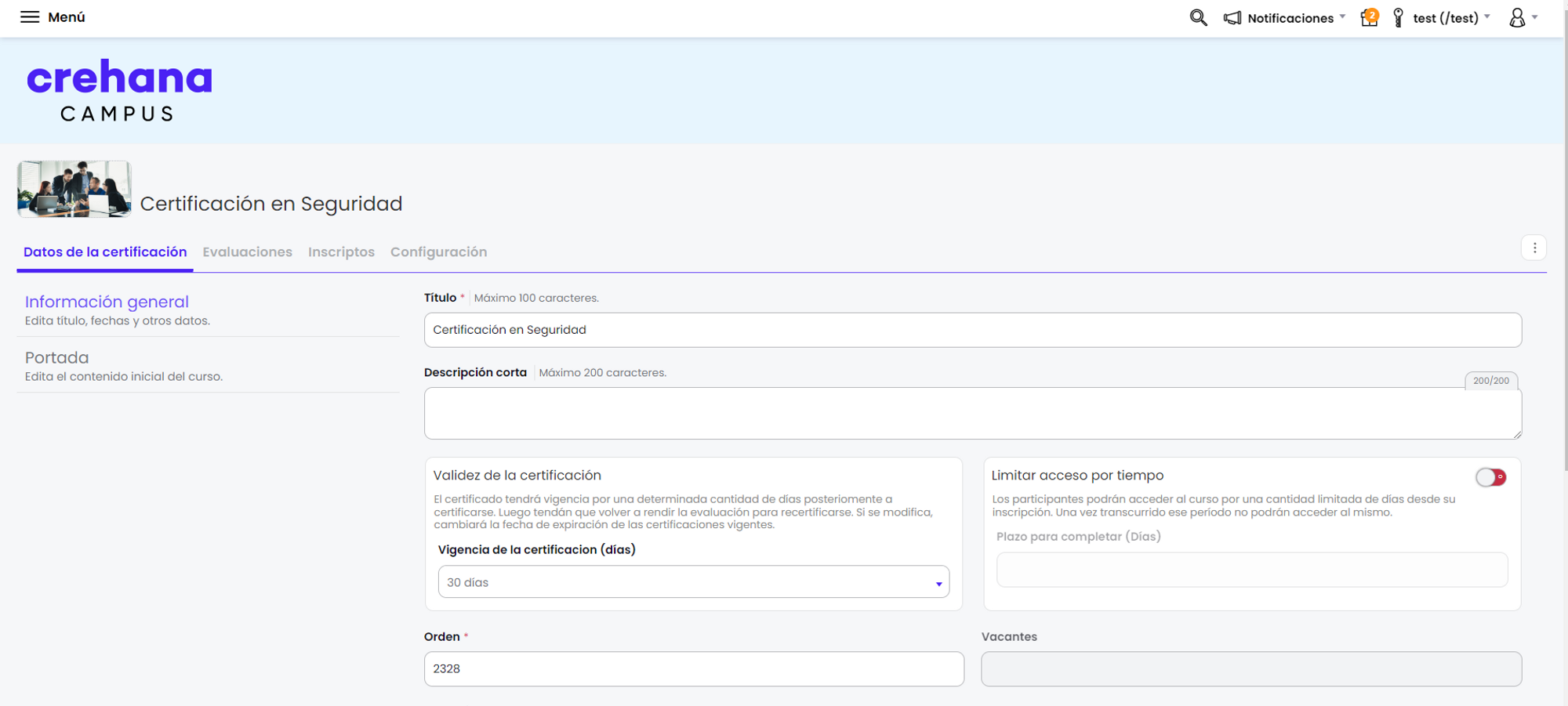Open the Configuración tab
Screen dimensions: 1568x706
click(438, 252)
